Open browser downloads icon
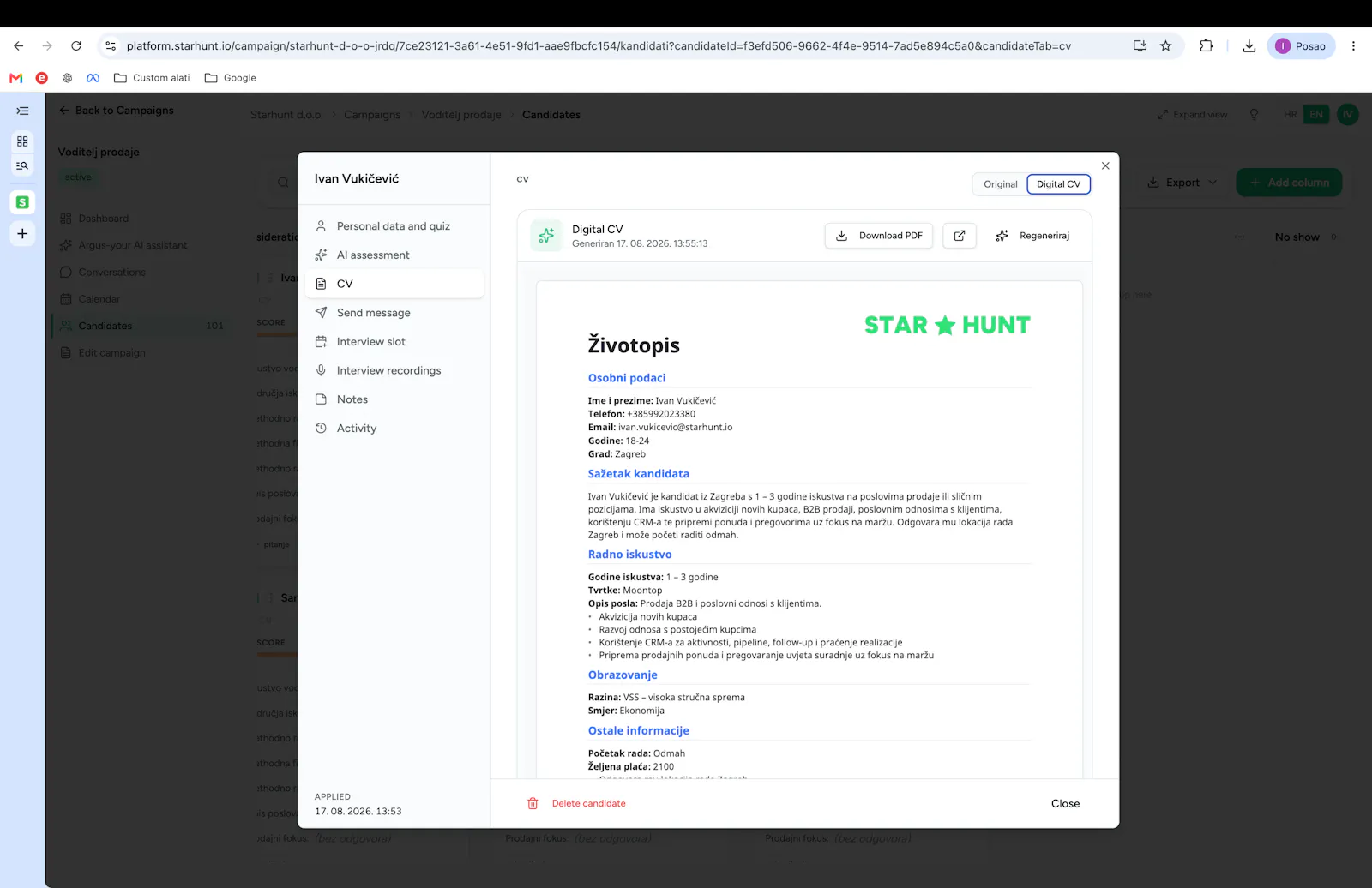The width and height of the screenshot is (1372, 888). click(x=1249, y=46)
